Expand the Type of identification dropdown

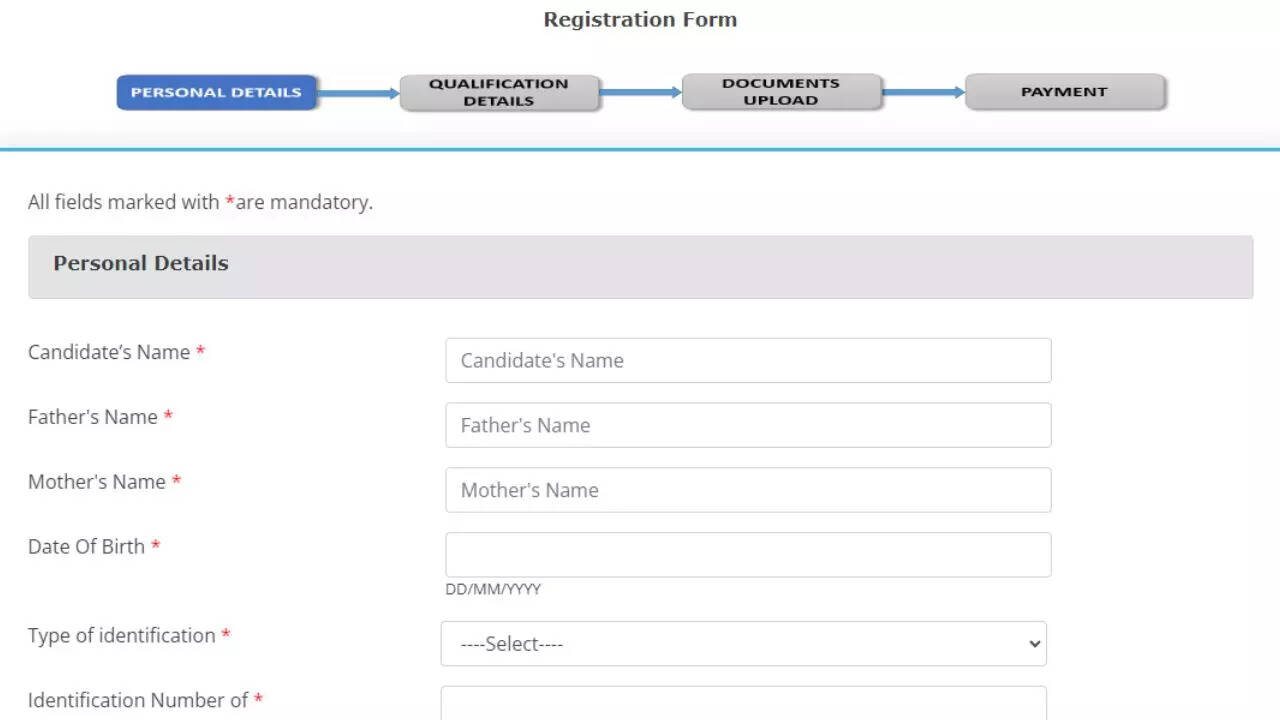pos(743,644)
